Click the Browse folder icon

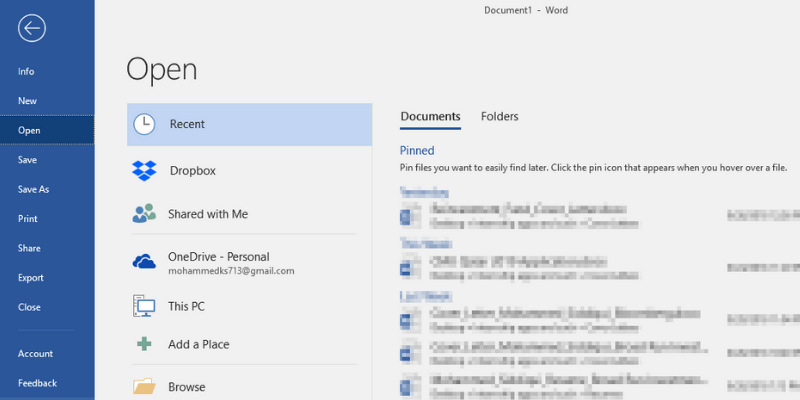pos(144,386)
